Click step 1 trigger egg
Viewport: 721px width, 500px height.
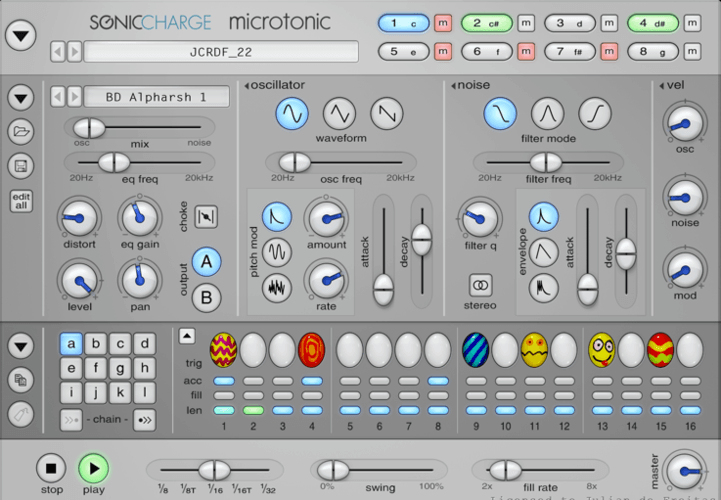tap(223, 351)
